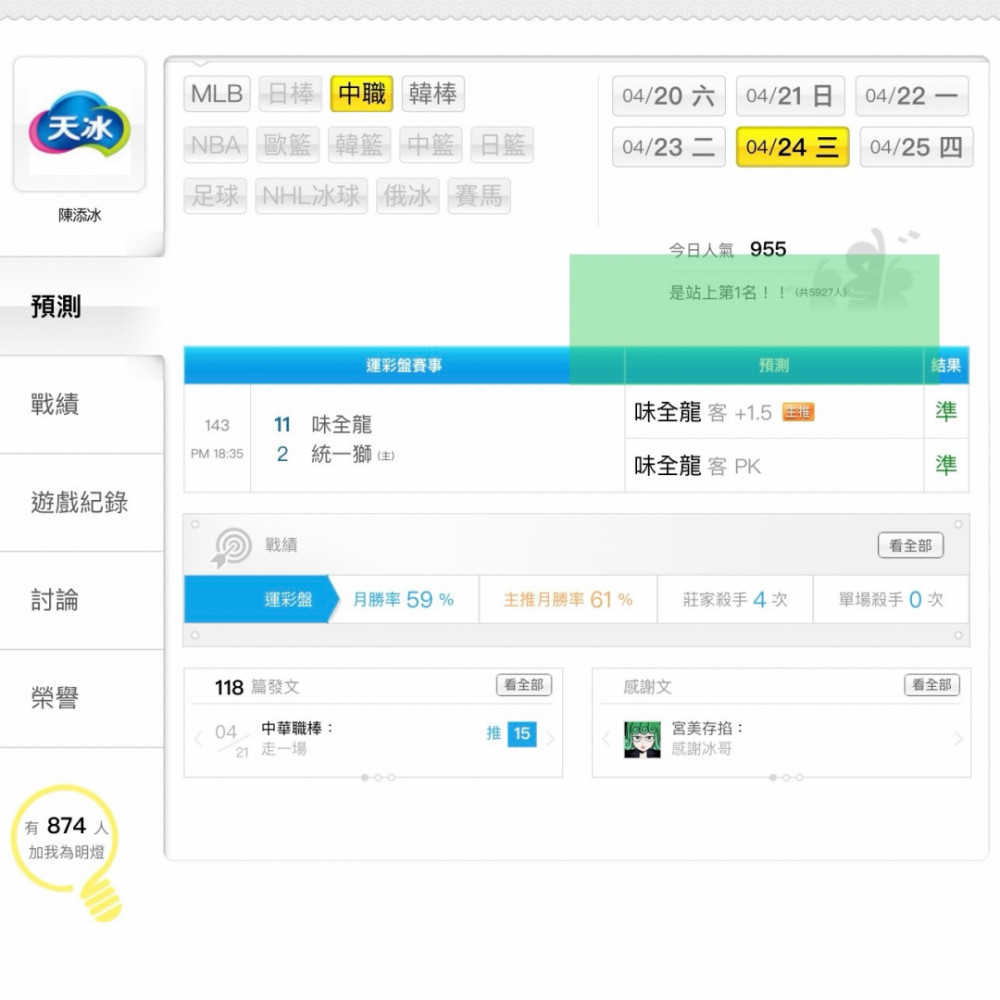The image size is (1000, 1000).
Task: Show next thank-you note right arrow
Action: (x=958, y=739)
